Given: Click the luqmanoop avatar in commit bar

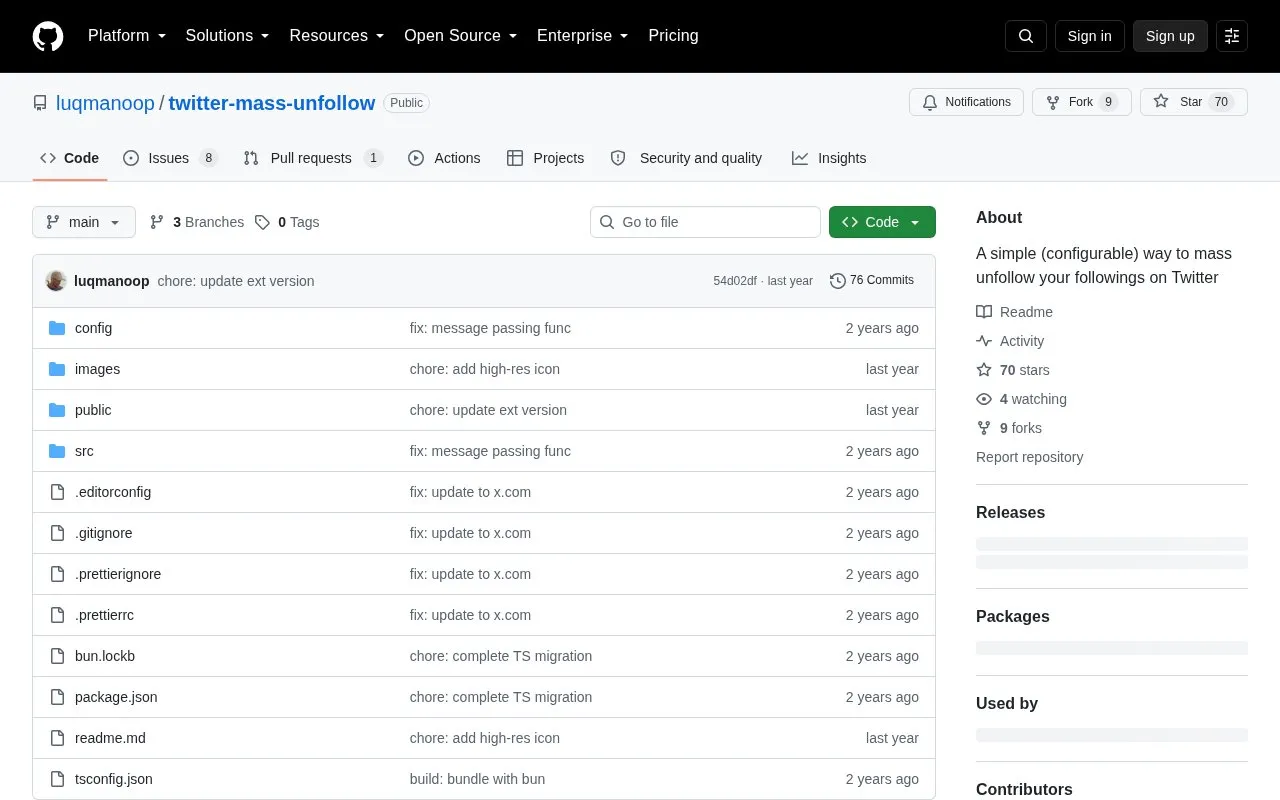Looking at the screenshot, I should click(56, 281).
